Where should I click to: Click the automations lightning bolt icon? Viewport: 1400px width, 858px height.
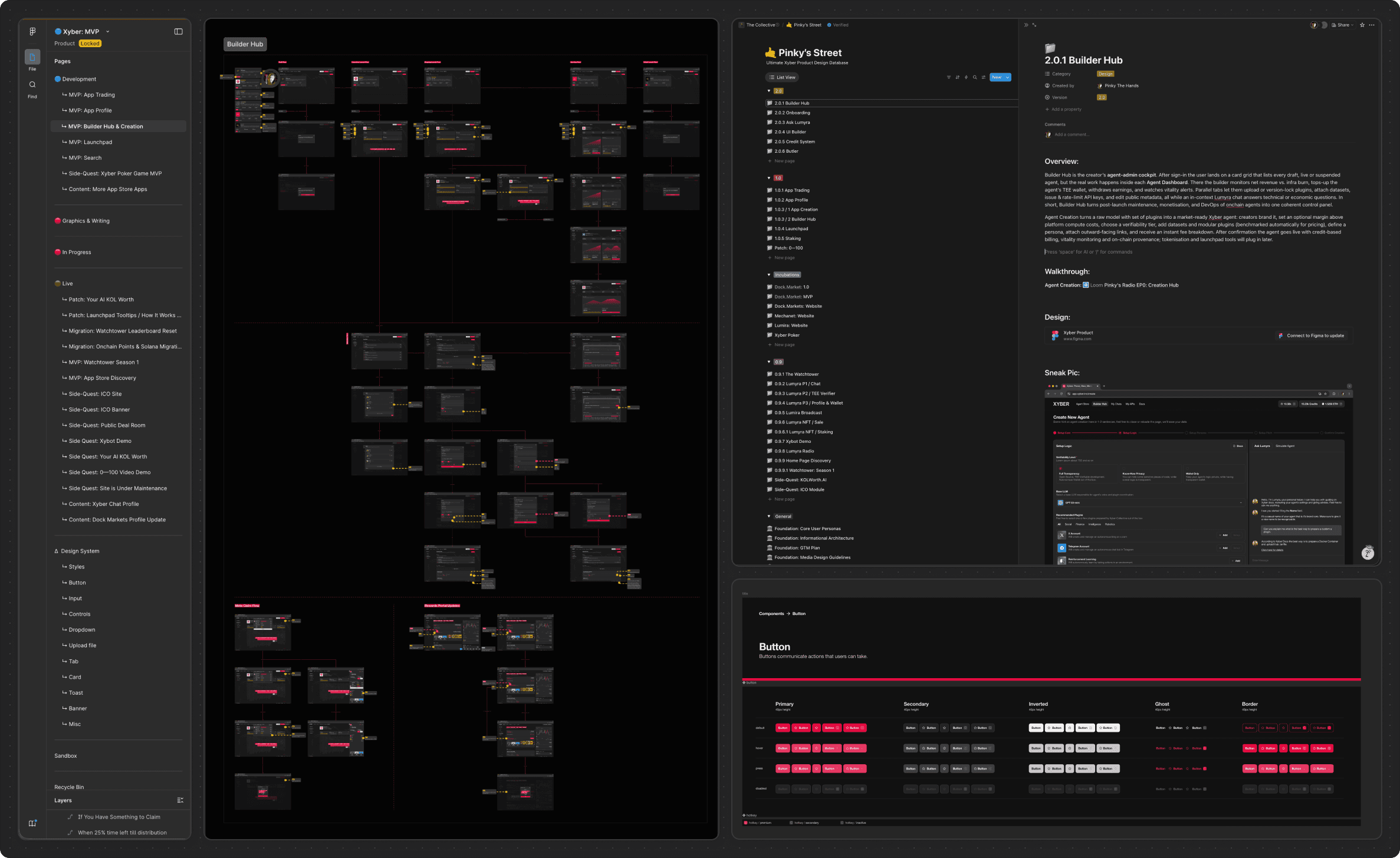(x=966, y=77)
